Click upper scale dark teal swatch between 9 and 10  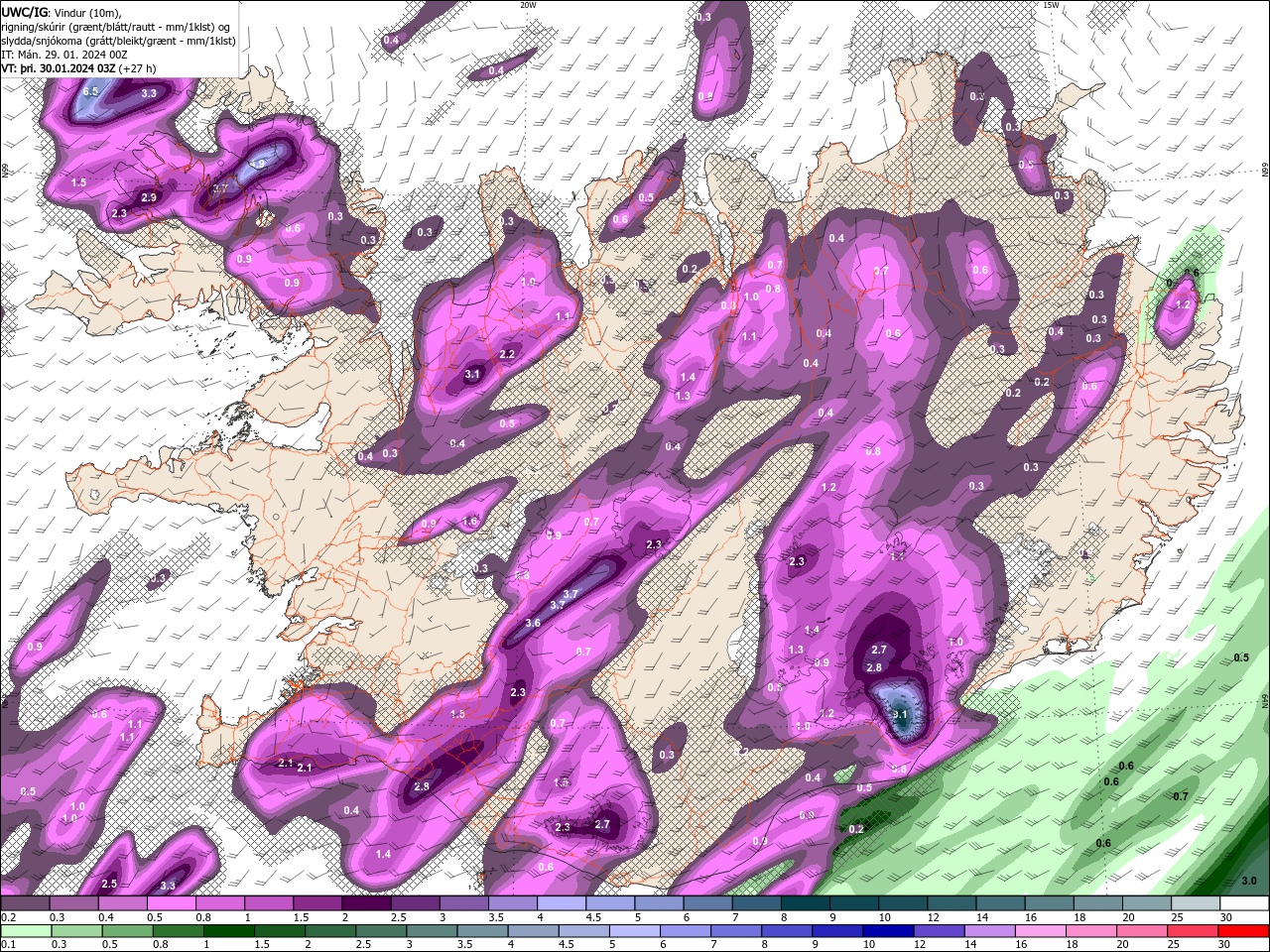[x=855, y=903]
